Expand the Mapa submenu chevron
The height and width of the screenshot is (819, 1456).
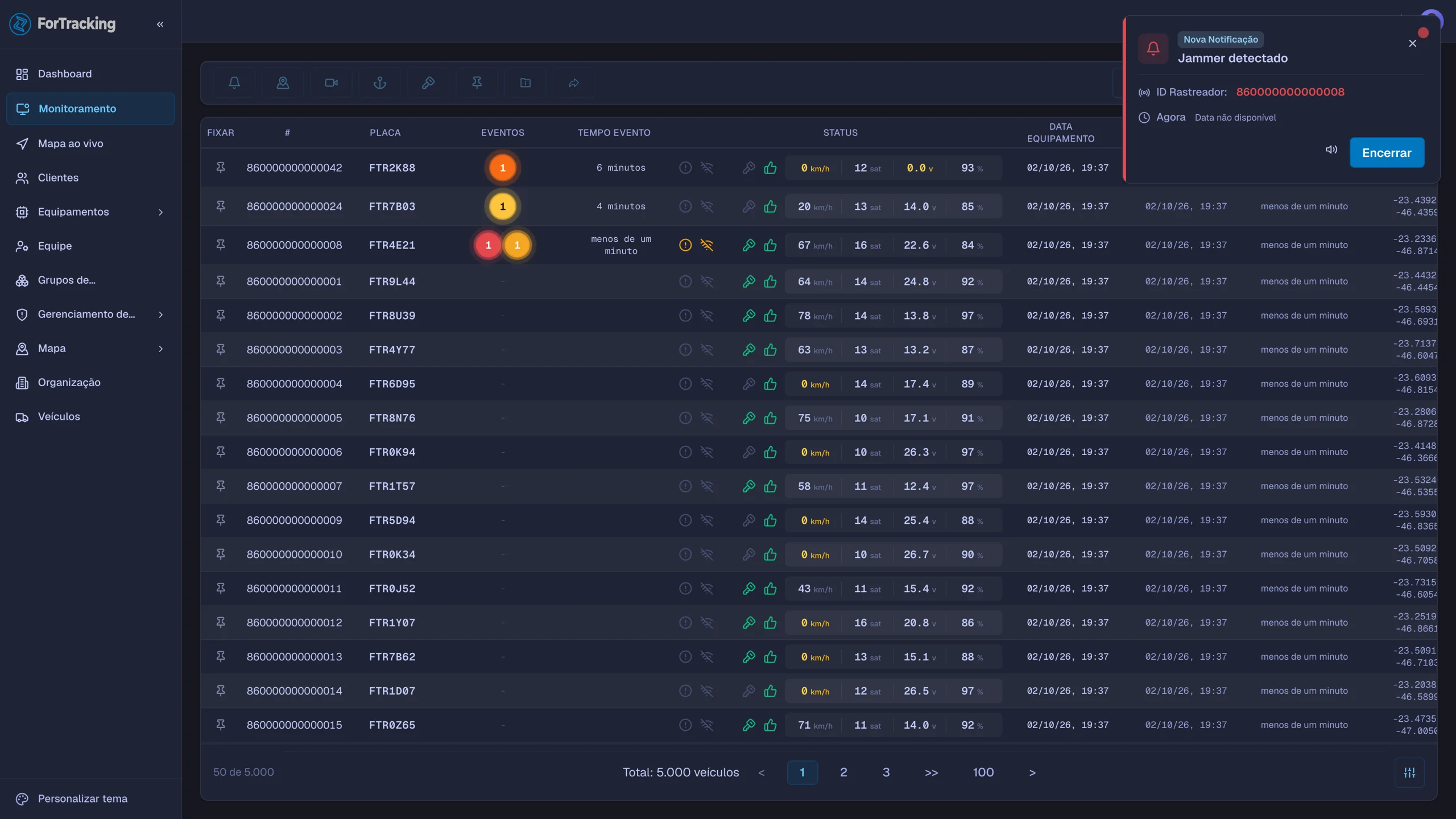click(x=160, y=349)
